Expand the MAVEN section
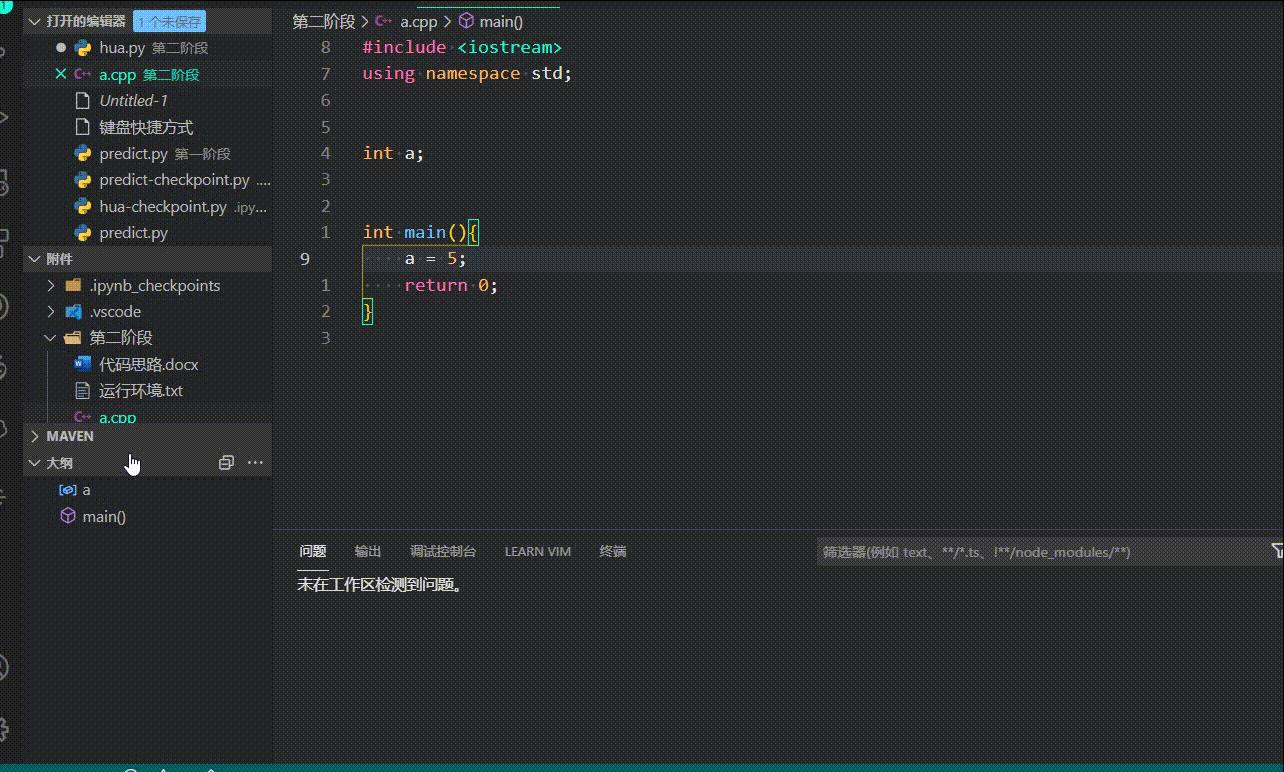1284x772 pixels. [x=35, y=436]
